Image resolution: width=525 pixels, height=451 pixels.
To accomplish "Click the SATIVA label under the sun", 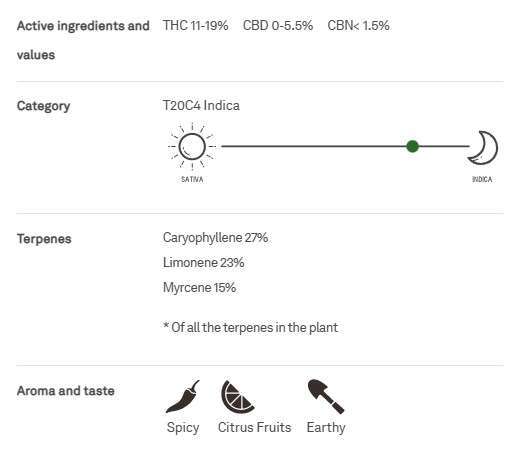I will 192,179.
